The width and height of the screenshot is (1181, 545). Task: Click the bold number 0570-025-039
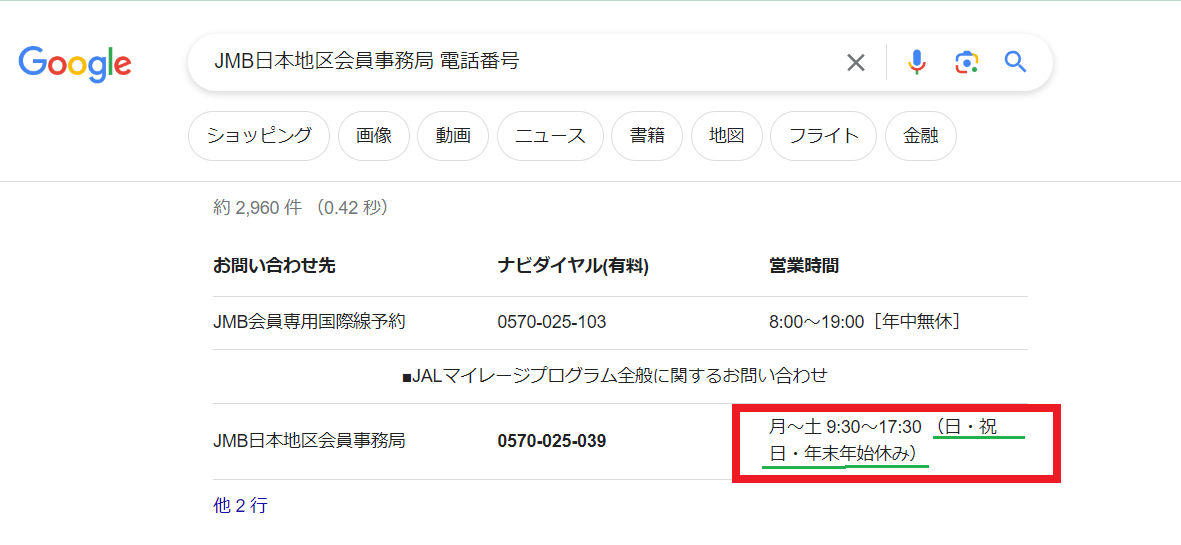(551, 441)
